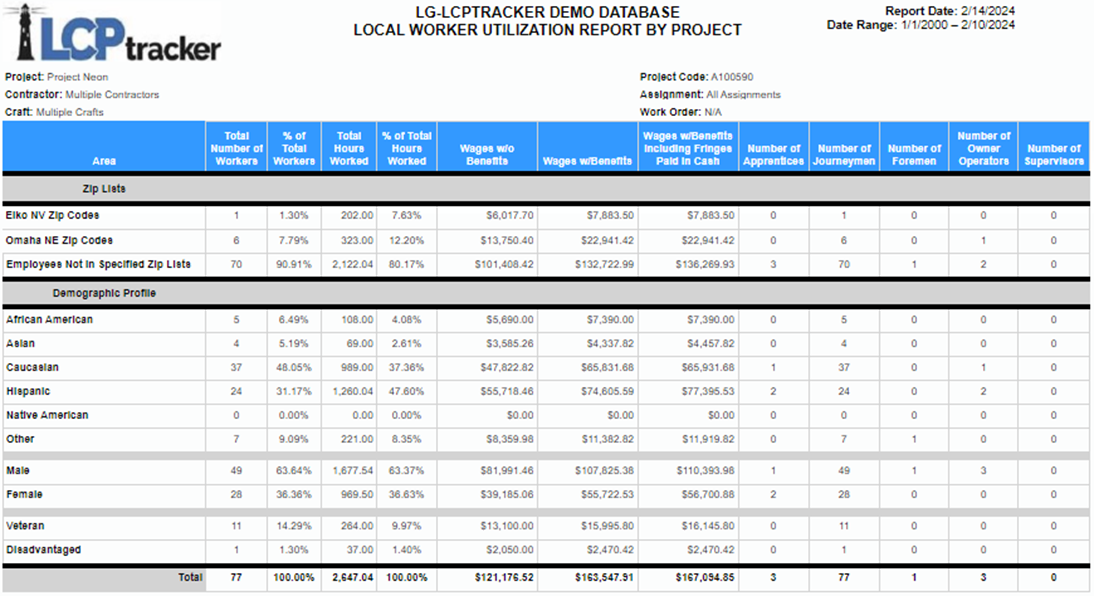This screenshot has height=596, width=1094.
Task: Click the Multiple Crafts value
Action: click(x=70, y=112)
